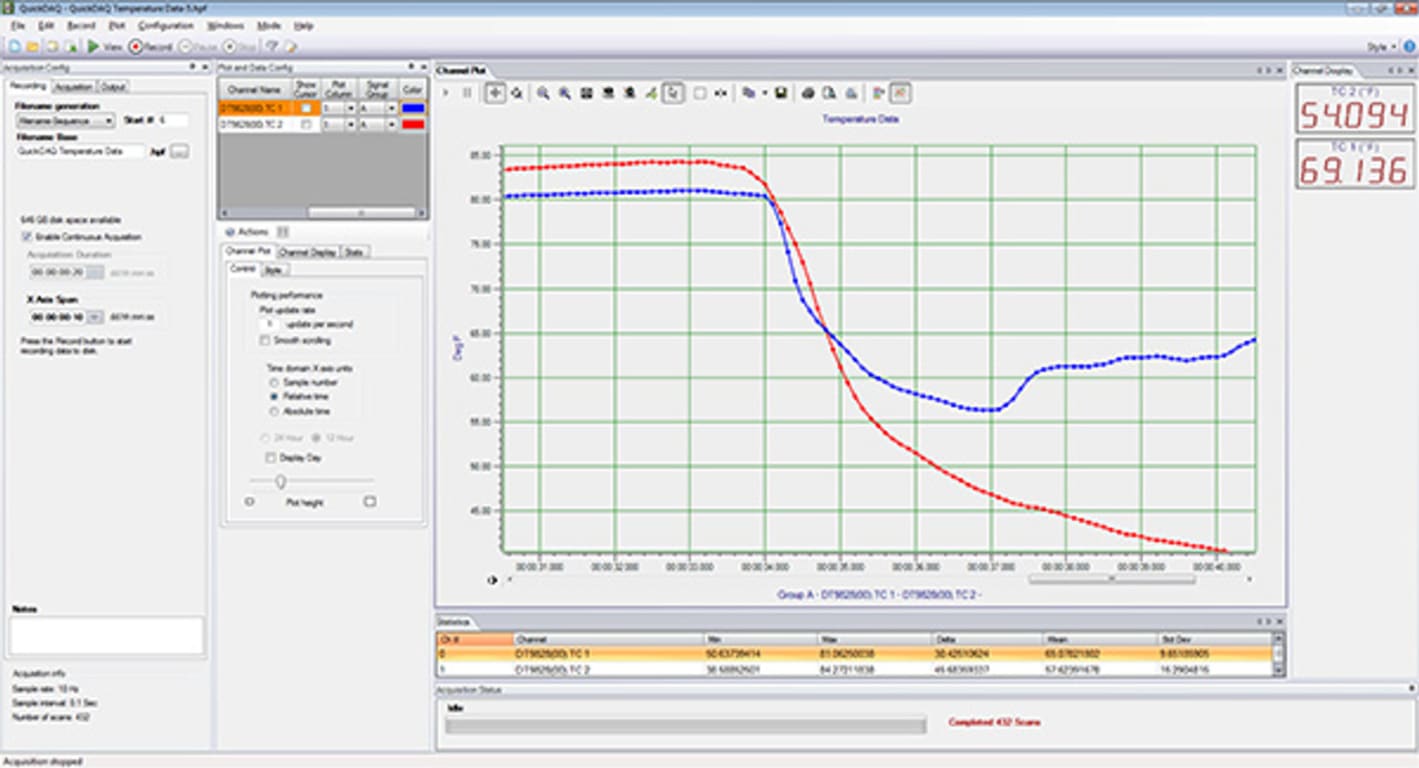Pause the plot display
The image size is (1419, 768).
point(465,93)
